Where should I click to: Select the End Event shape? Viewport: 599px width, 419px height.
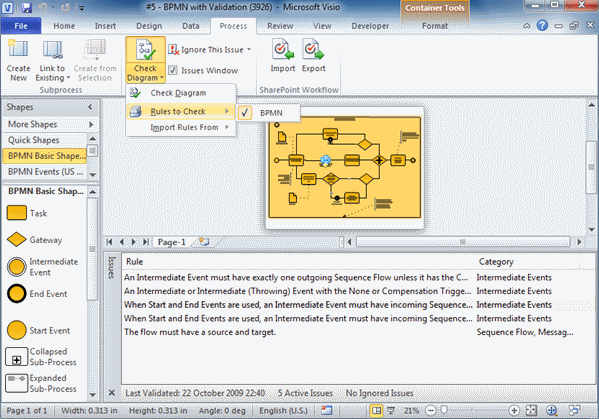tap(16, 294)
